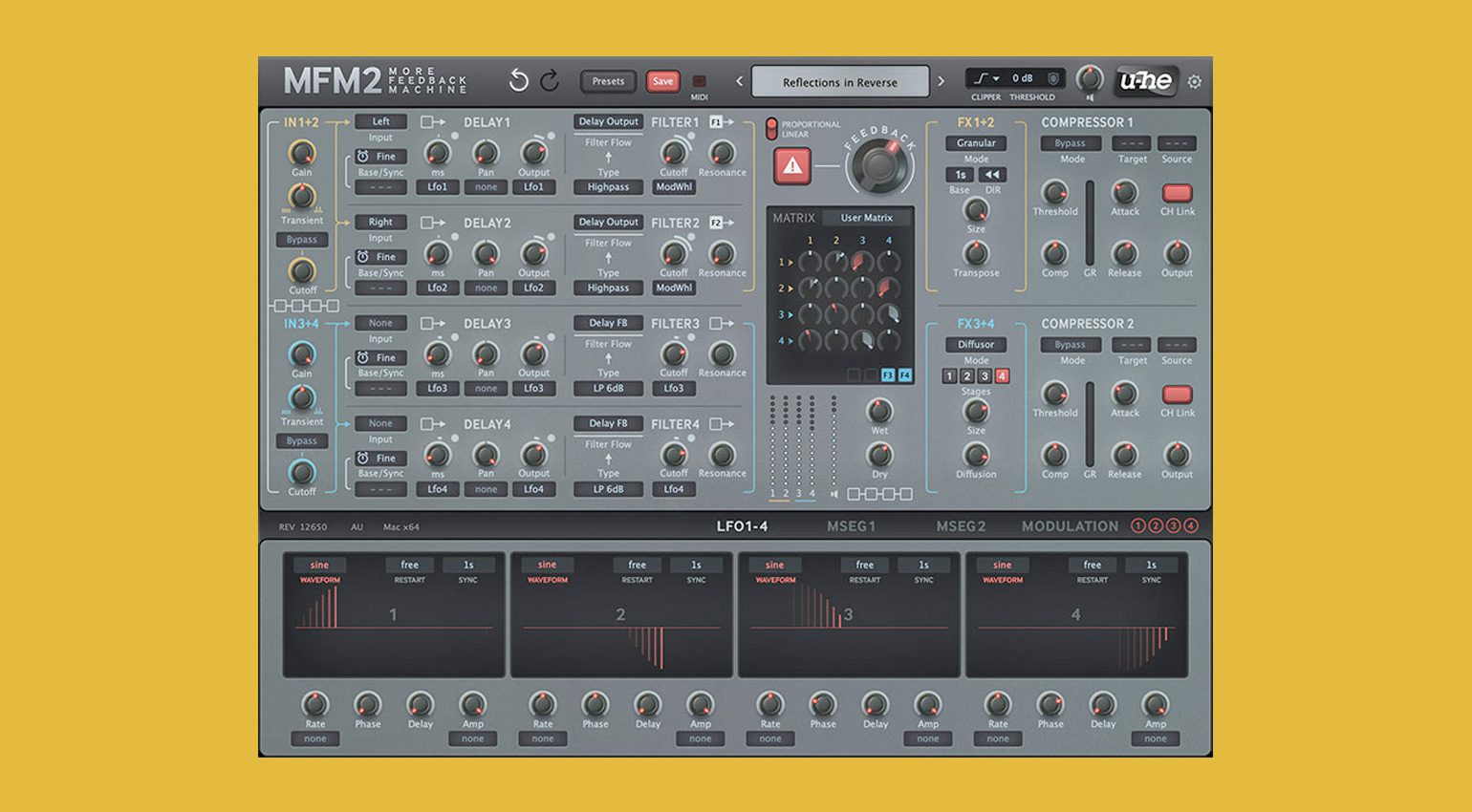
Task: Click the Delay1 clock sync icon
Action: pyautogui.click(x=363, y=156)
